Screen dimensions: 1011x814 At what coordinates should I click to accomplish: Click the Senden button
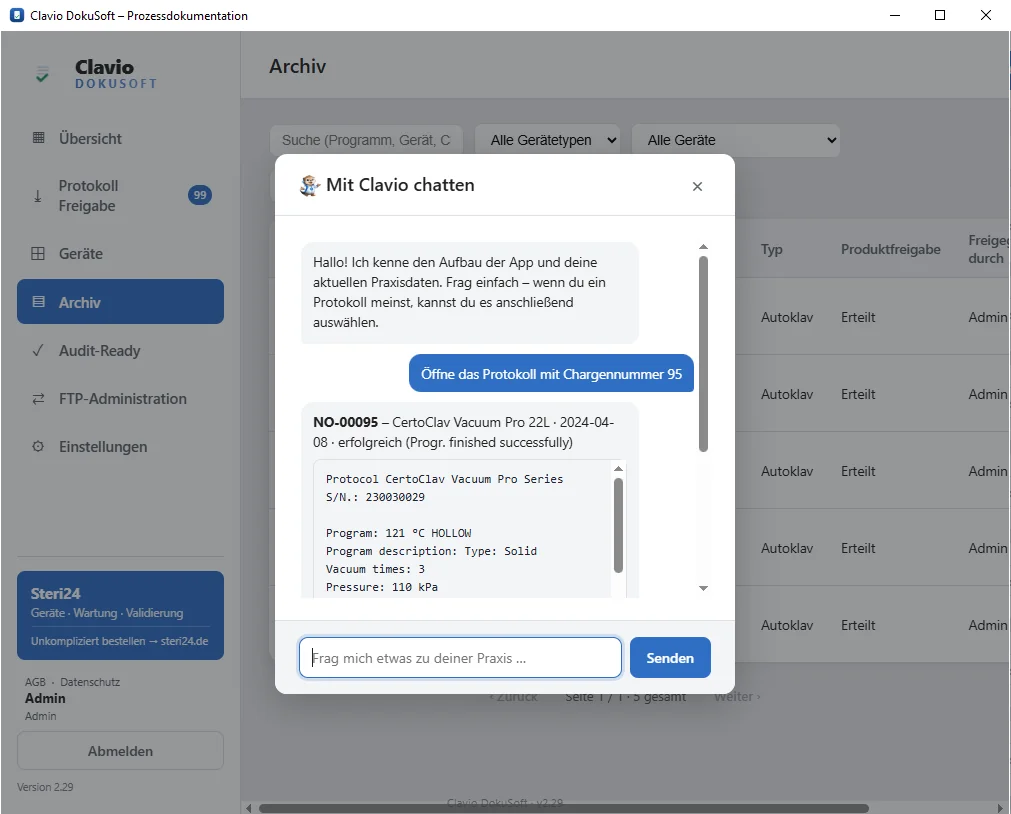(x=670, y=657)
